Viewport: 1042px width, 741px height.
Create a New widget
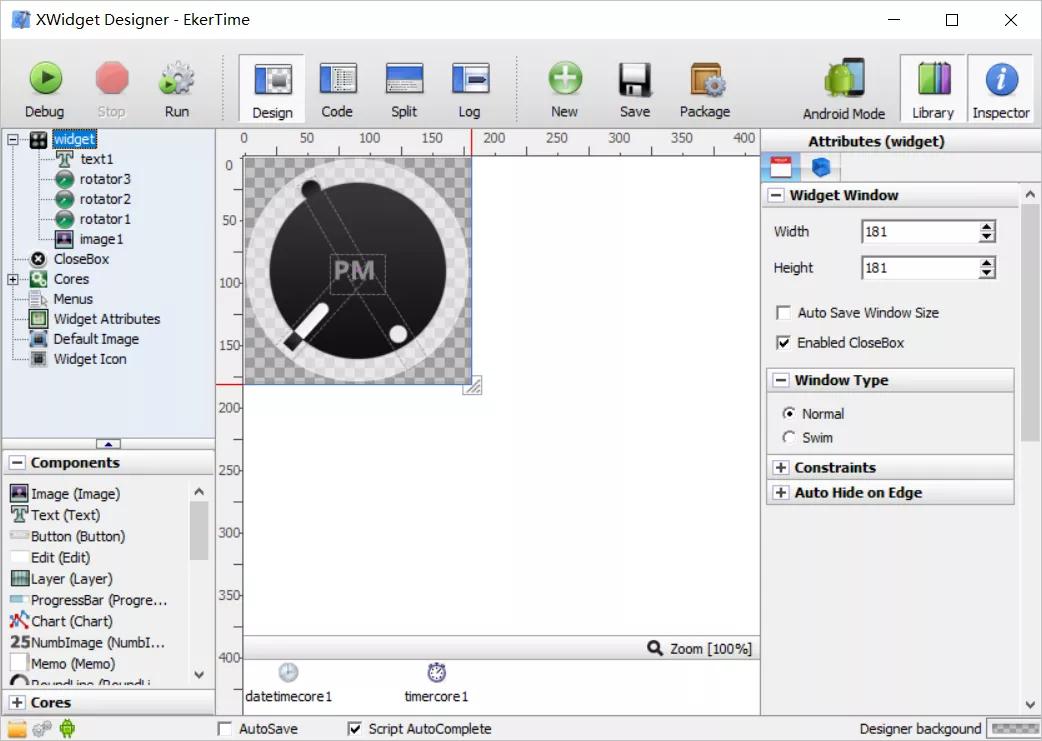coord(564,80)
